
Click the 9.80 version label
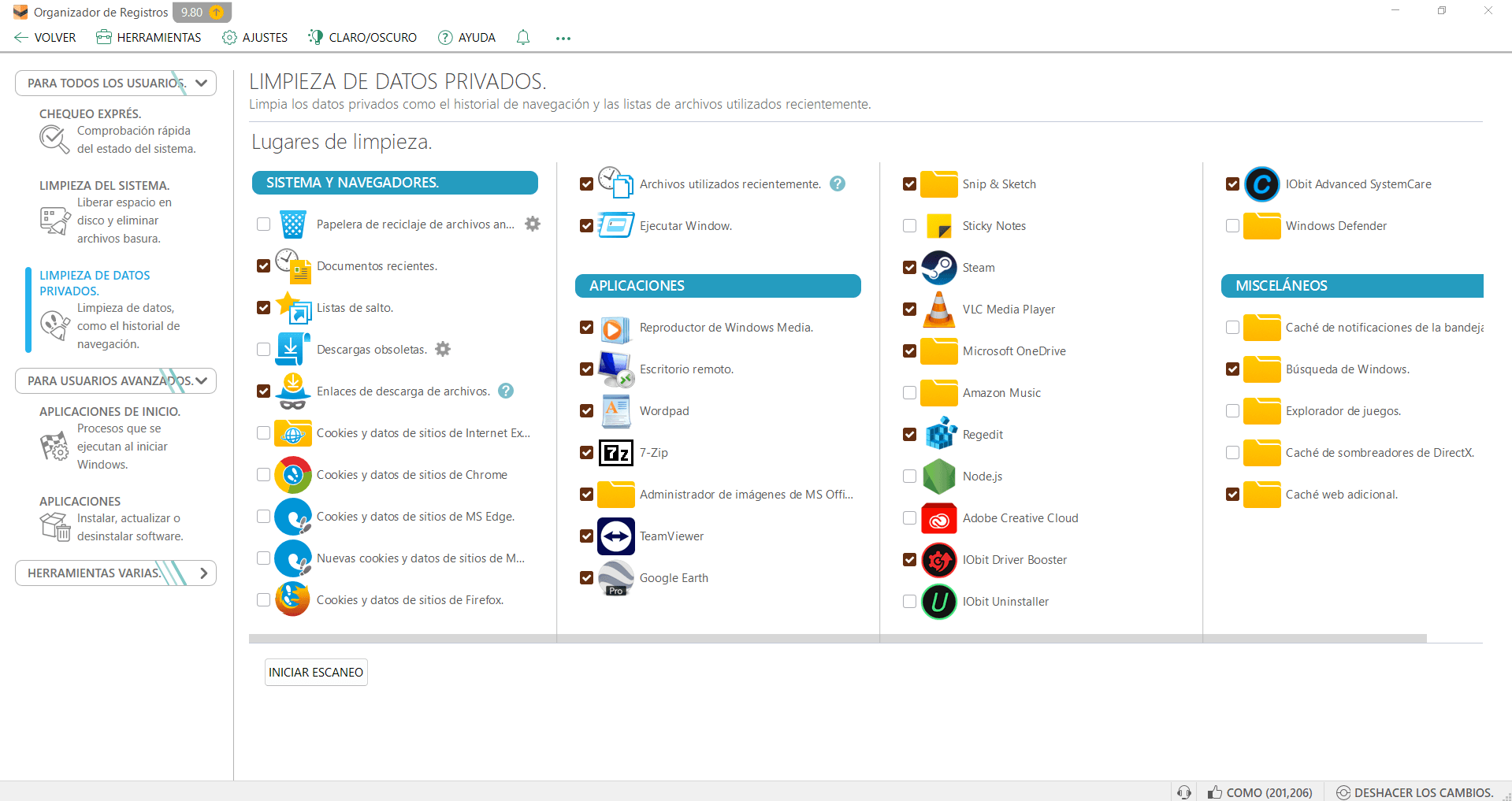coord(191,13)
